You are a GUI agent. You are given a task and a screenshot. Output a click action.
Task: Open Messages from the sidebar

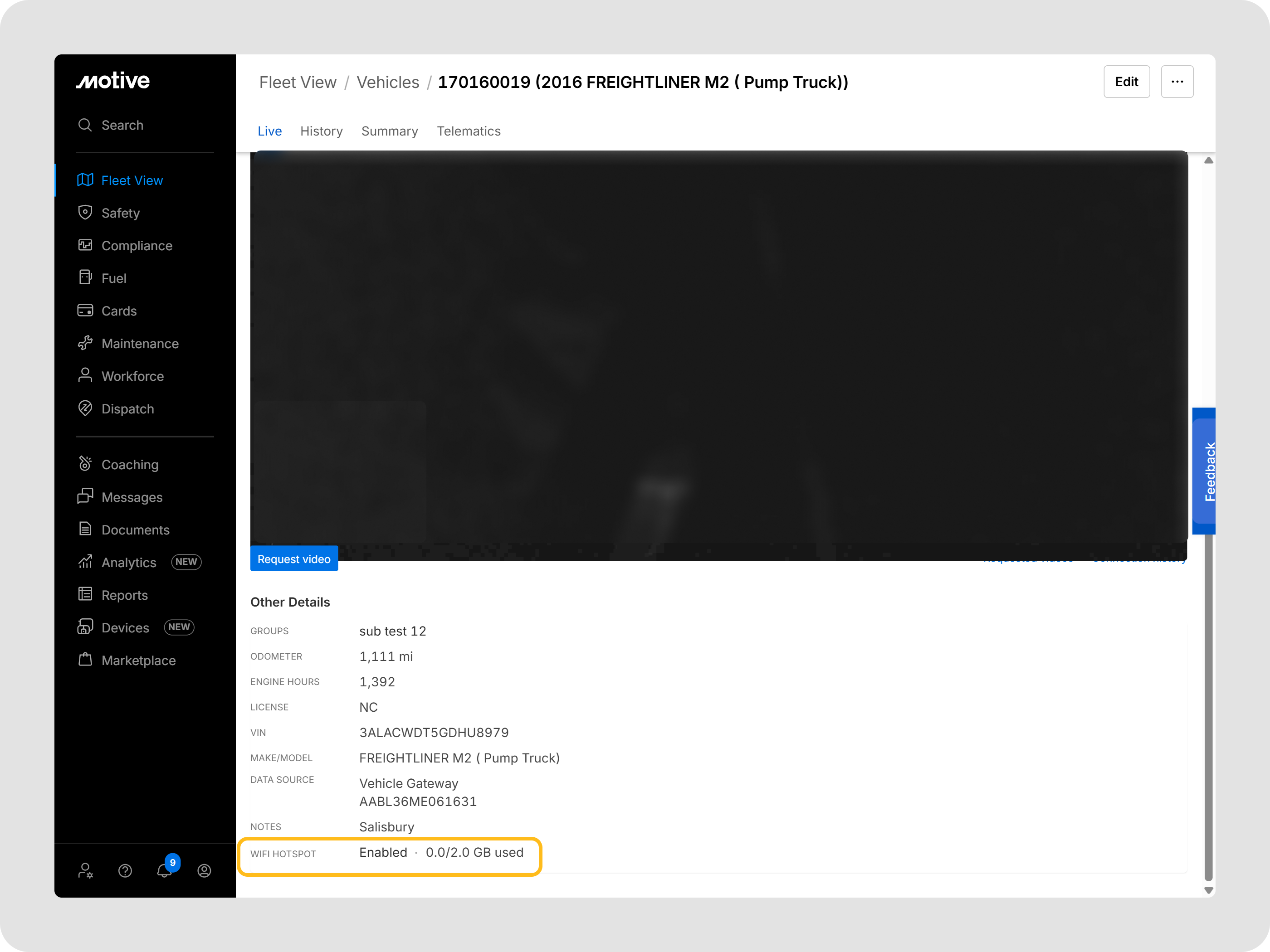pos(132,497)
